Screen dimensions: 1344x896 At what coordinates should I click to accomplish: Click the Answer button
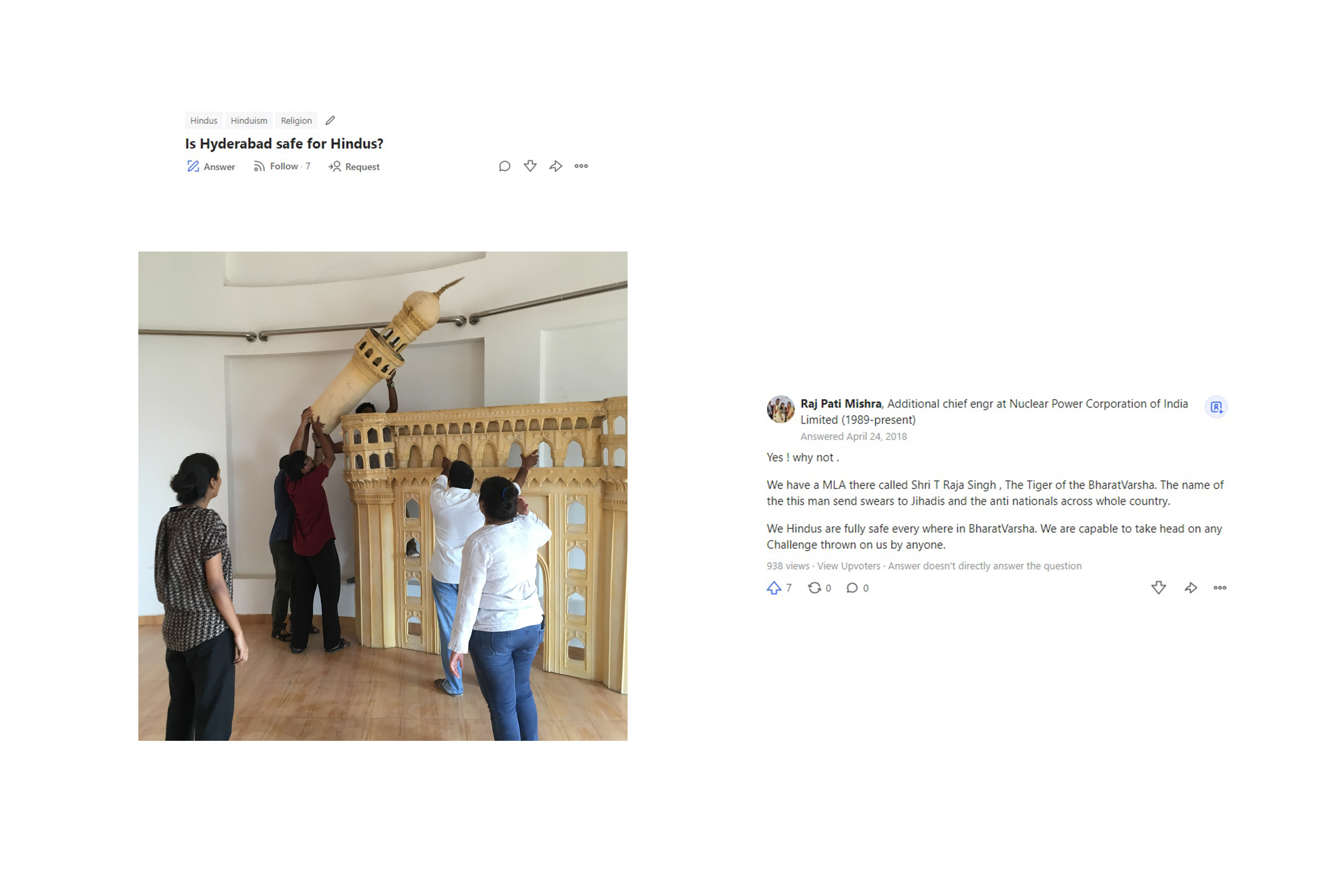[211, 166]
